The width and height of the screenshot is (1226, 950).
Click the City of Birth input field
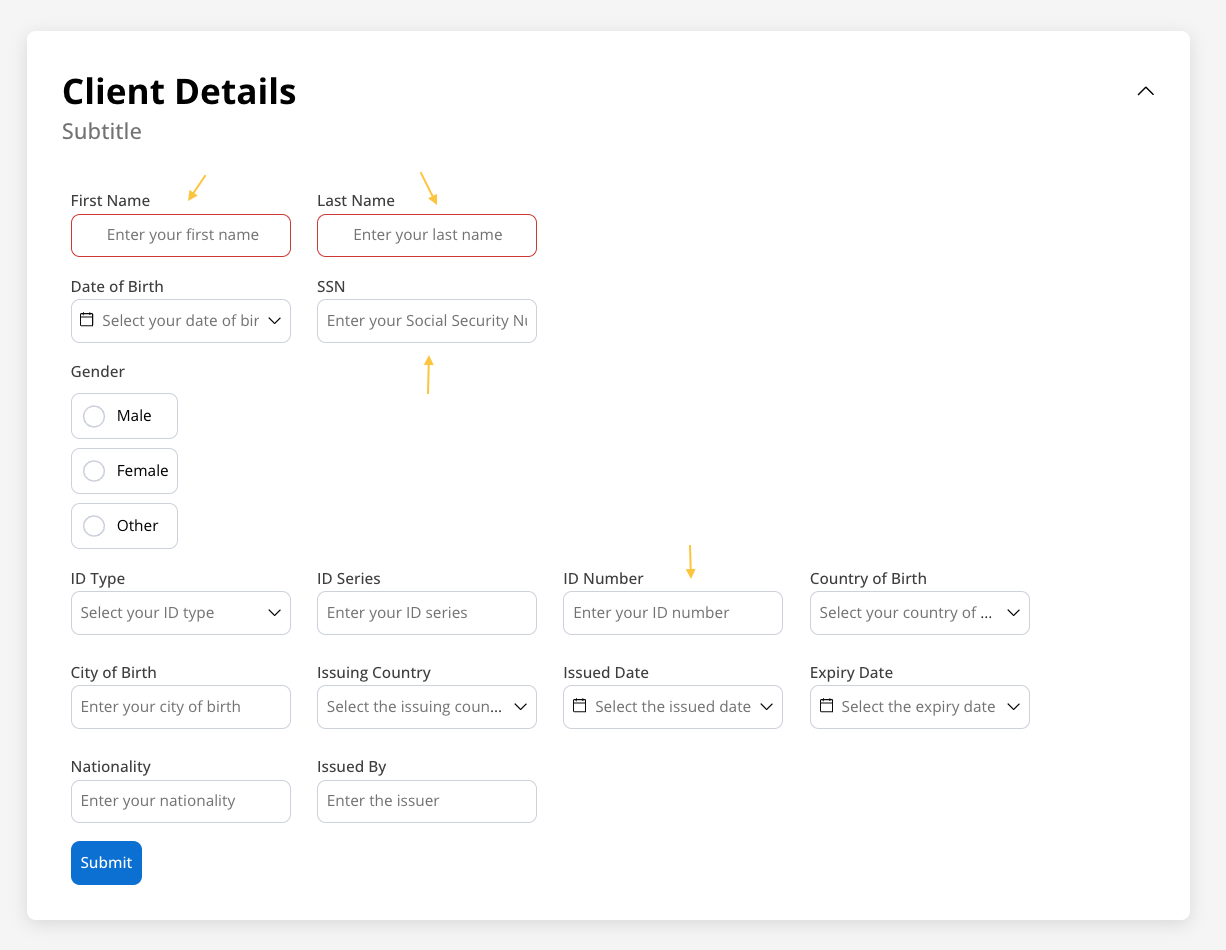(x=181, y=707)
